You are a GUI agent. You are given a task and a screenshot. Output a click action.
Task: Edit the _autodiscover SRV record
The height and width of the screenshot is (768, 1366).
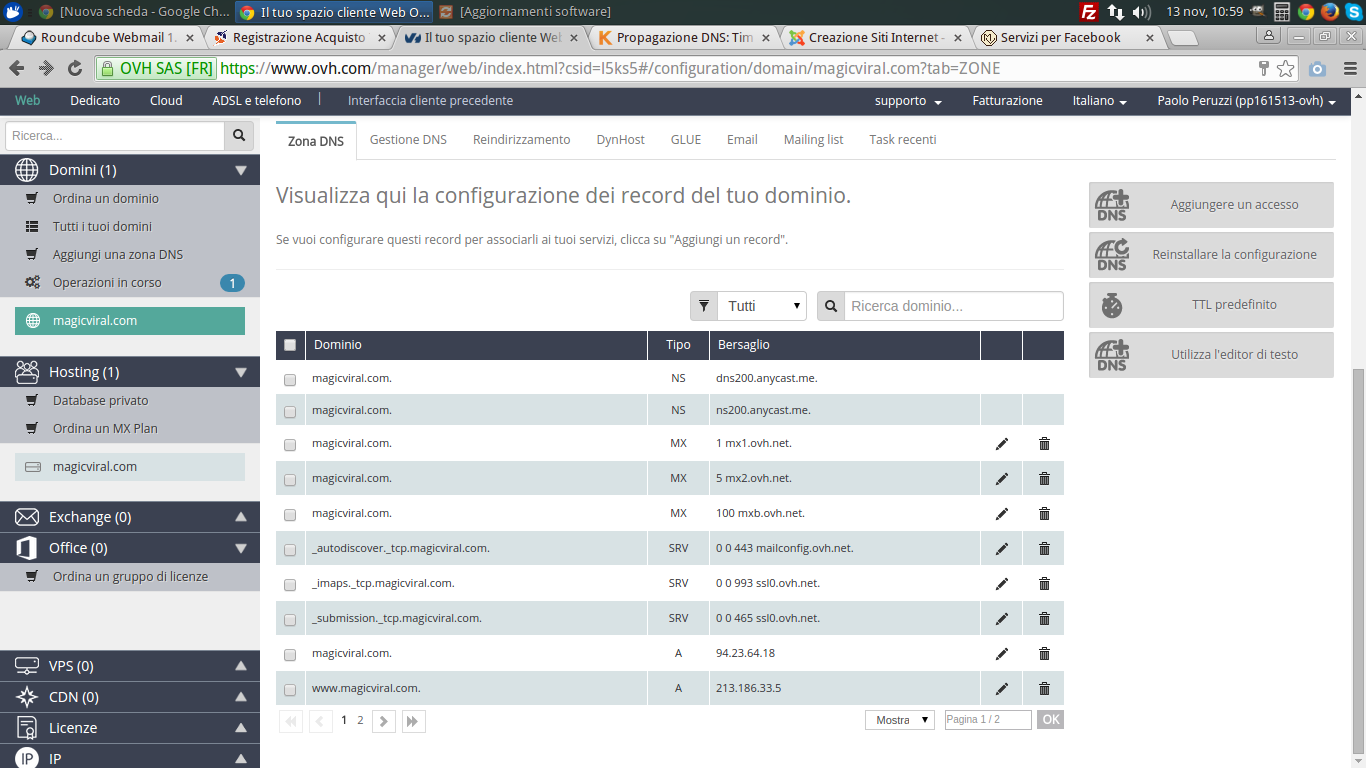(1002, 549)
